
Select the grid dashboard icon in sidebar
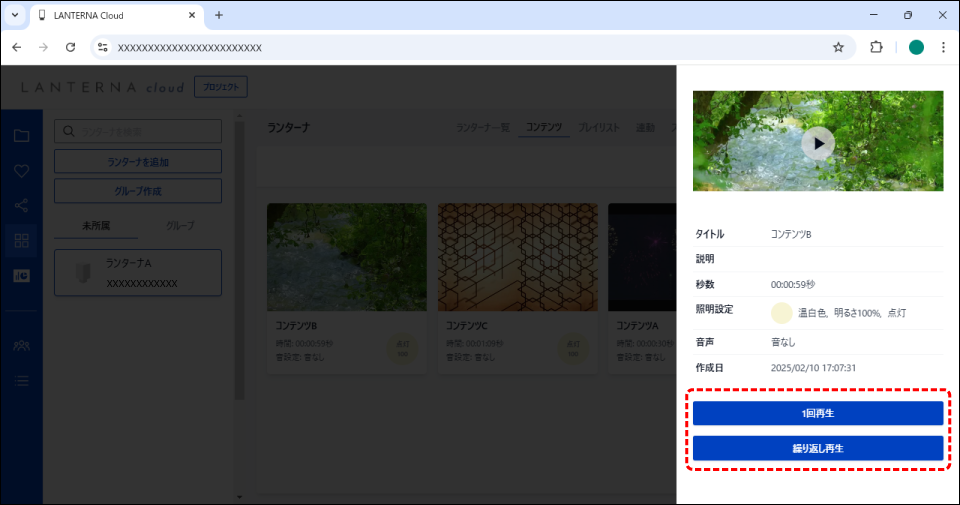(x=21, y=240)
